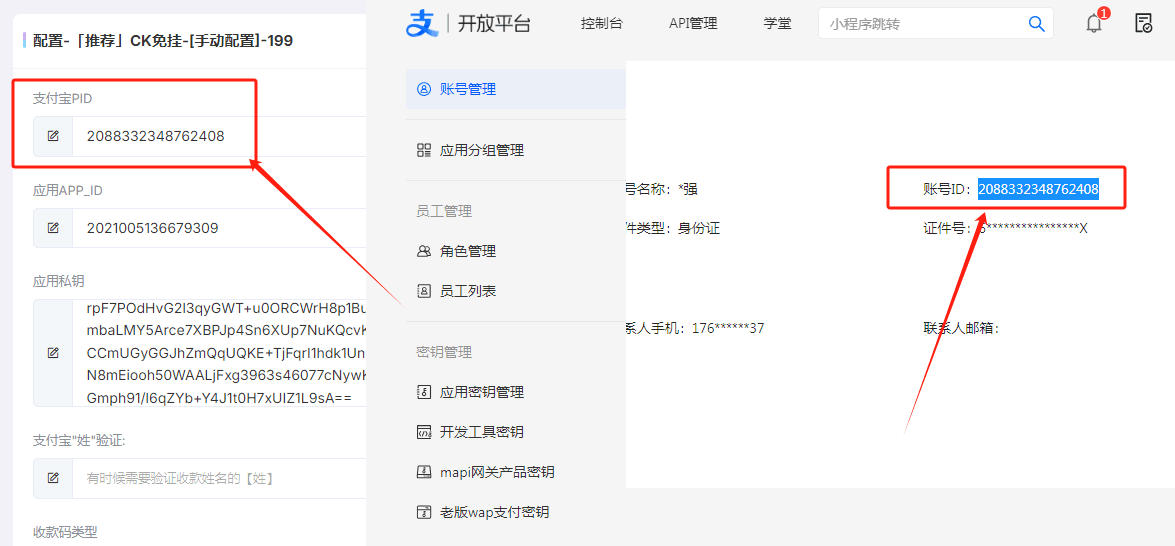The width and height of the screenshot is (1175, 546).
Task: Open the 控制台 menu
Action: tap(601, 24)
